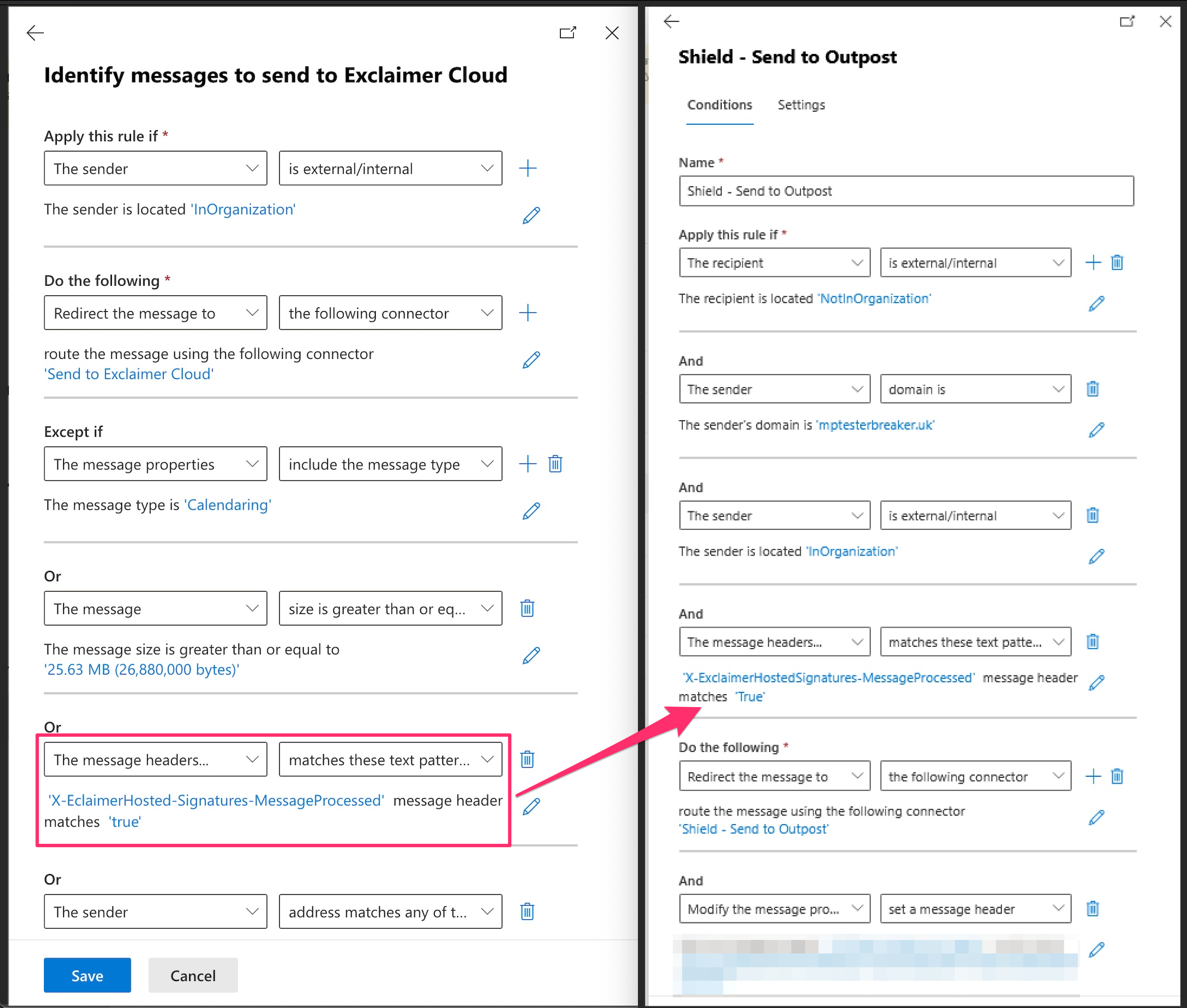Open 'Shield - Send to Outpost' connector link
Viewport: 1187px width, 1008px height.
(x=754, y=829)
